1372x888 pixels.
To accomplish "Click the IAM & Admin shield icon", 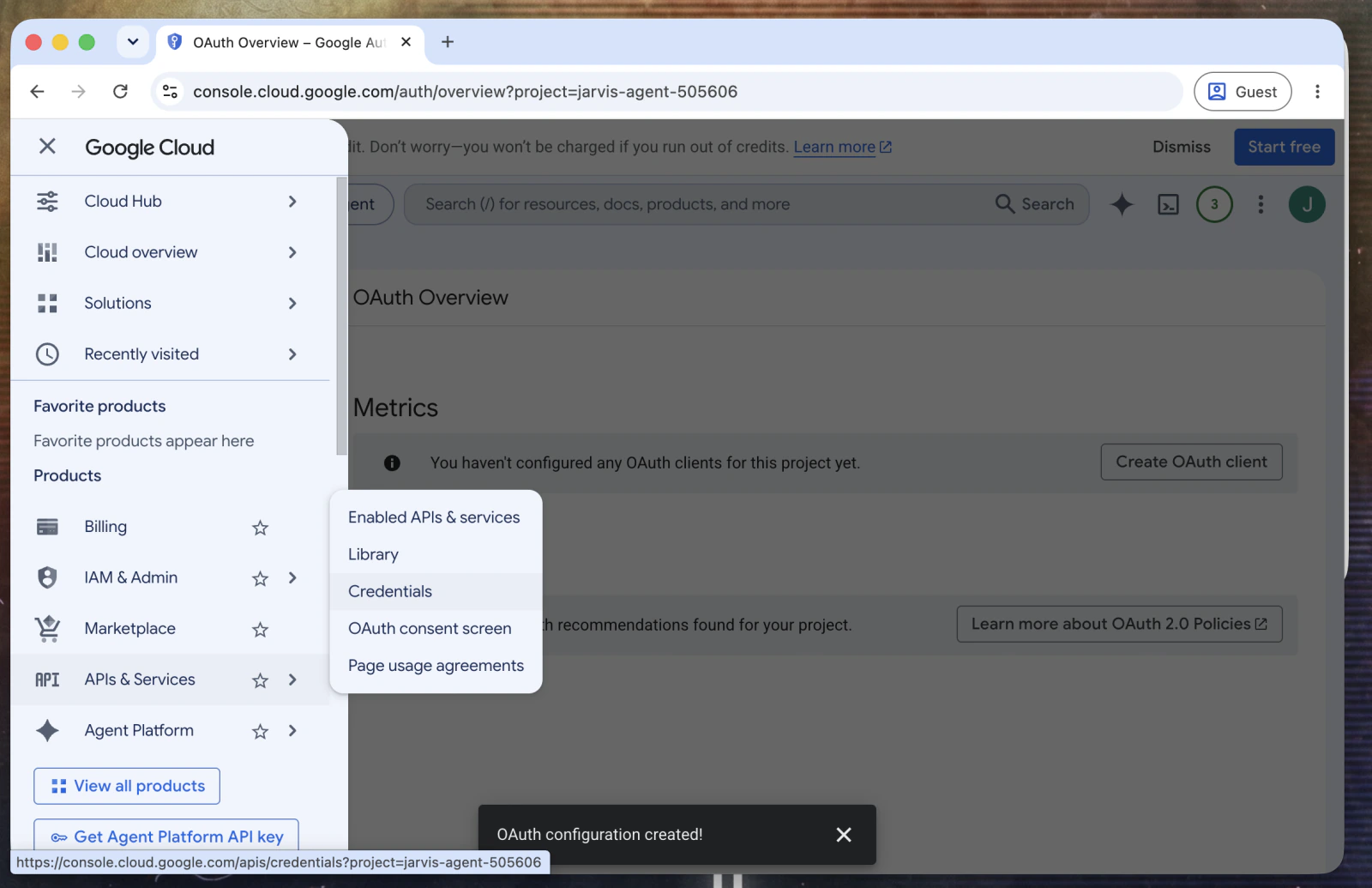I will click(x=47, y=577).
